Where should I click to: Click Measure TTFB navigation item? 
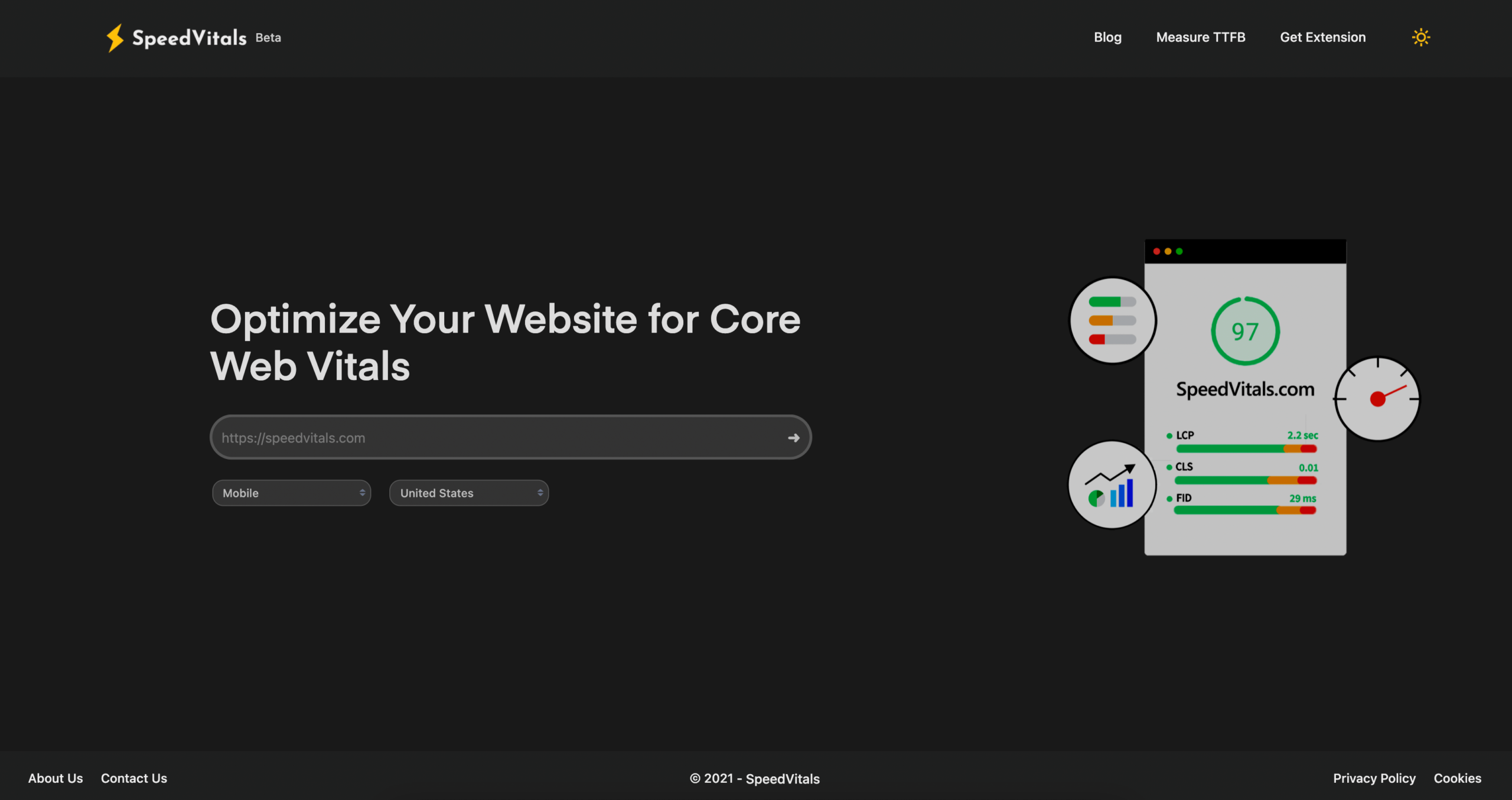[x=1200, y=37]
